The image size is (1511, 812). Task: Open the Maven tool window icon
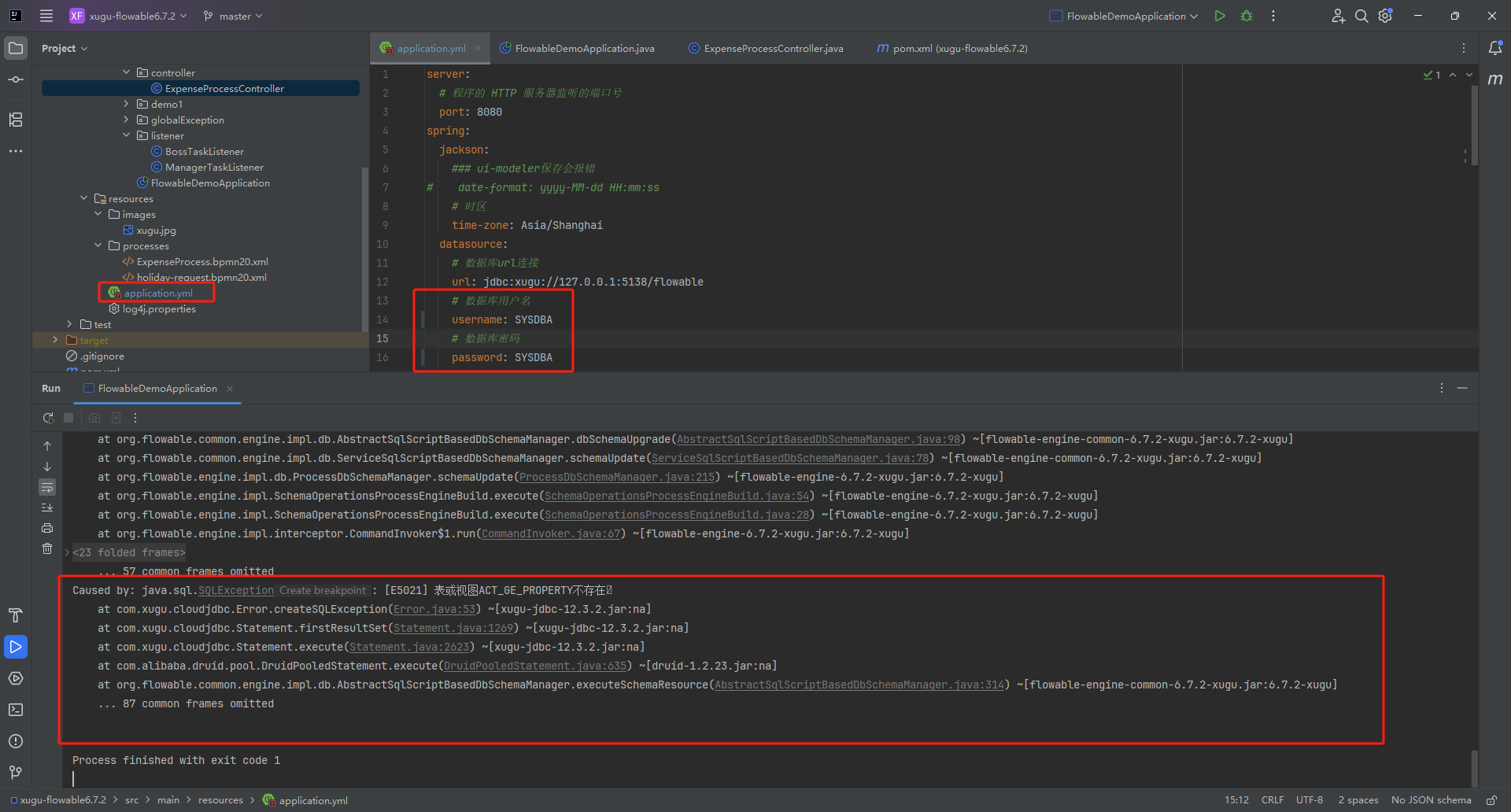click(x=1495, y=79)
